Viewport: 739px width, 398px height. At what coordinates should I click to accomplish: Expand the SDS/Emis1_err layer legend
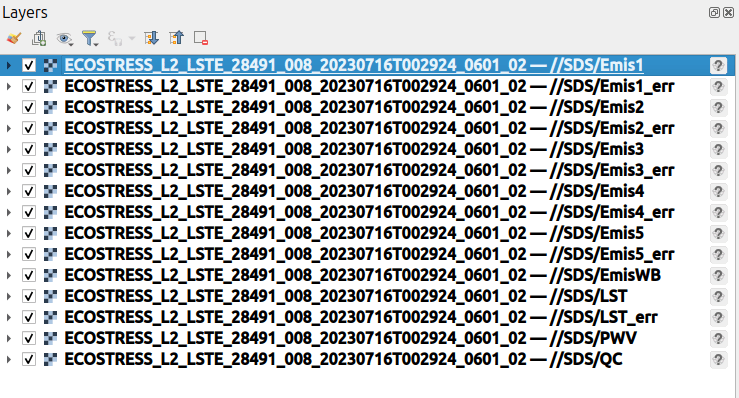[8, 86]
